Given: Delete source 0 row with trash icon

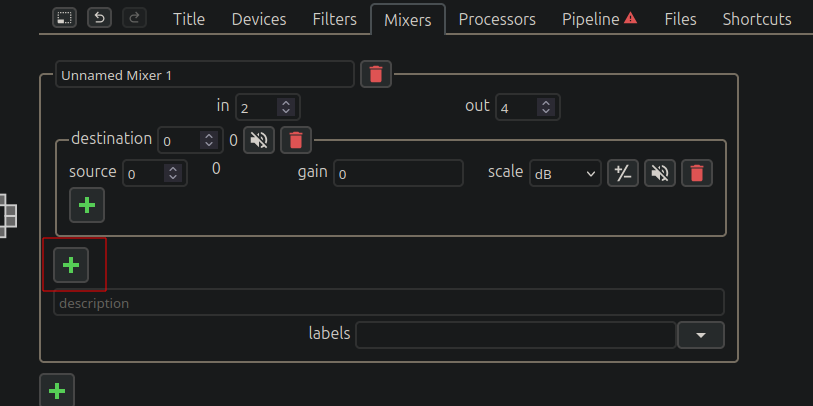Looking at the screenshot, I should (x=697, y=173).
